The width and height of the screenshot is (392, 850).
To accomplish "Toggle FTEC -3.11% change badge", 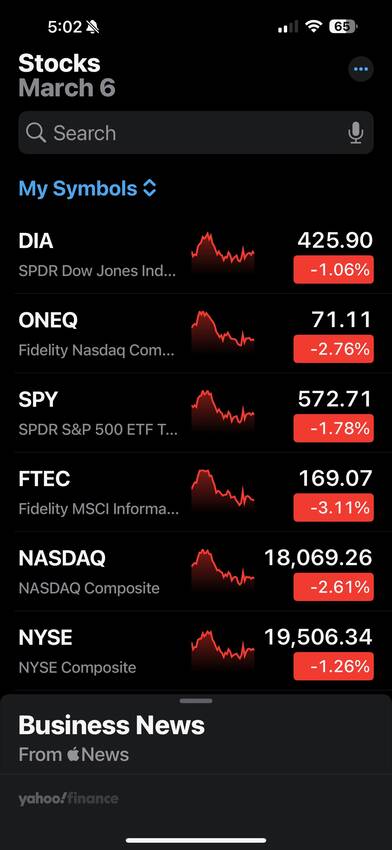I will [333, 507].
